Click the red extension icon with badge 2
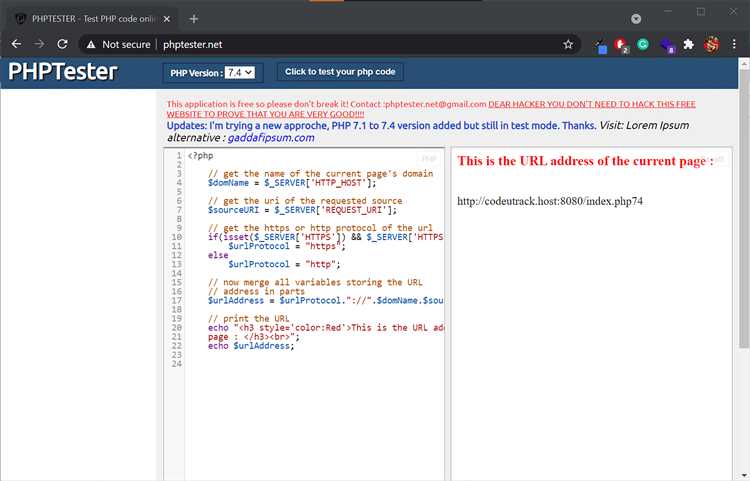 tap(621, 45)
